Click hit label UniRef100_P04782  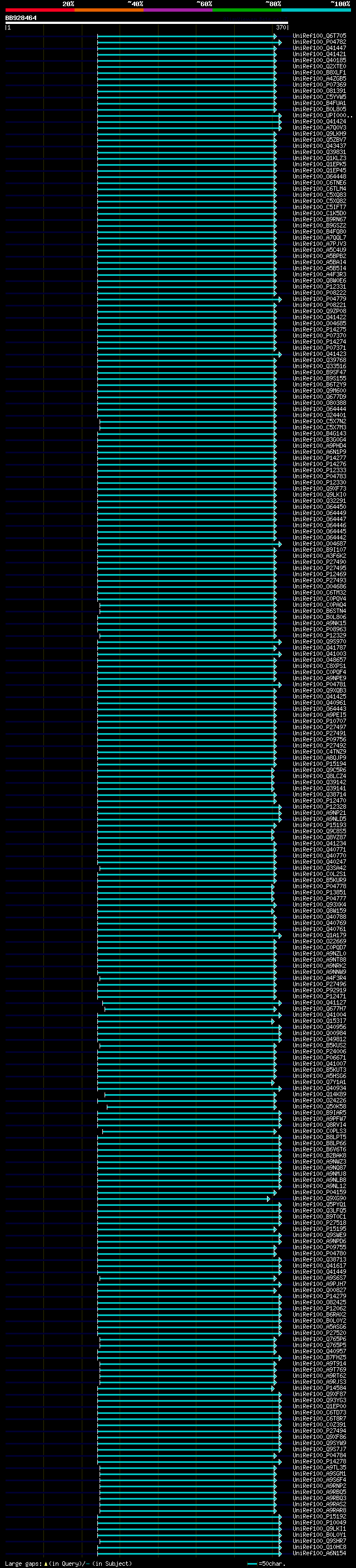319,42
